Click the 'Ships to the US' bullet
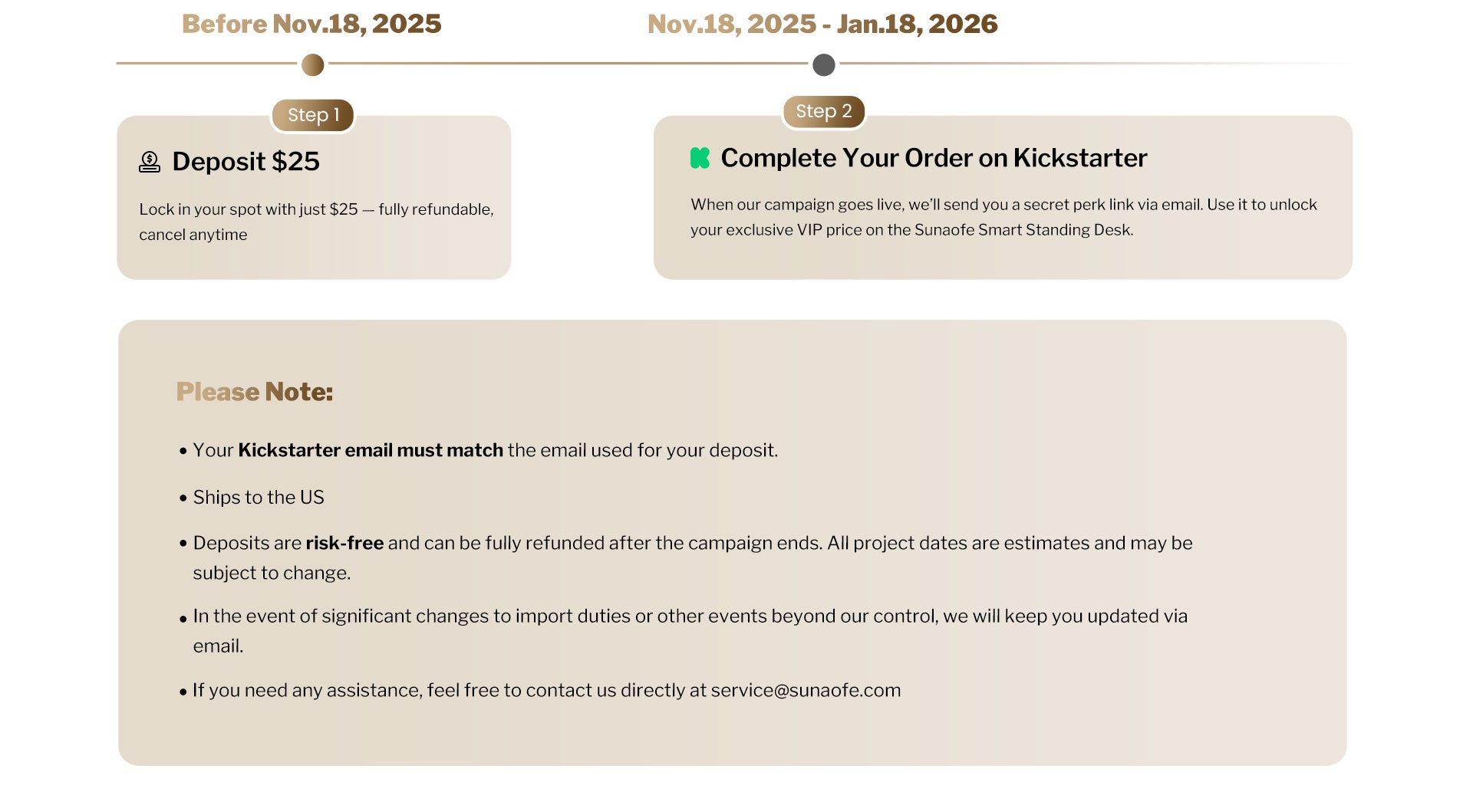 coord(259,497)
